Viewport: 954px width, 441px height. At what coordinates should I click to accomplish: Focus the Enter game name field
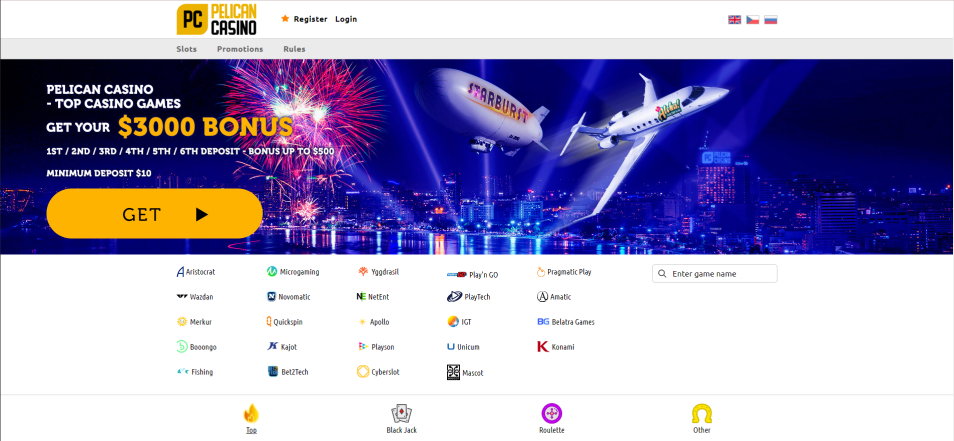click(x=715, y=274)
